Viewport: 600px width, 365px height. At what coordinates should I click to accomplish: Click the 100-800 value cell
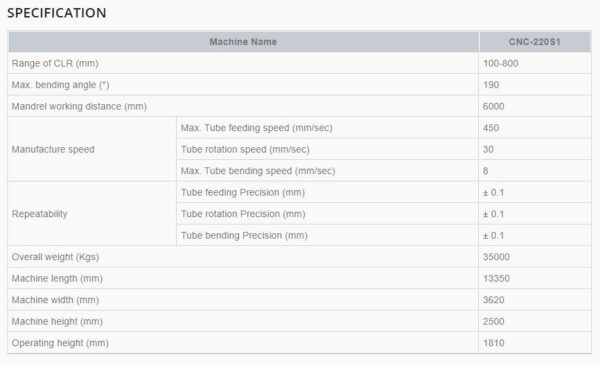coord(535,63)
